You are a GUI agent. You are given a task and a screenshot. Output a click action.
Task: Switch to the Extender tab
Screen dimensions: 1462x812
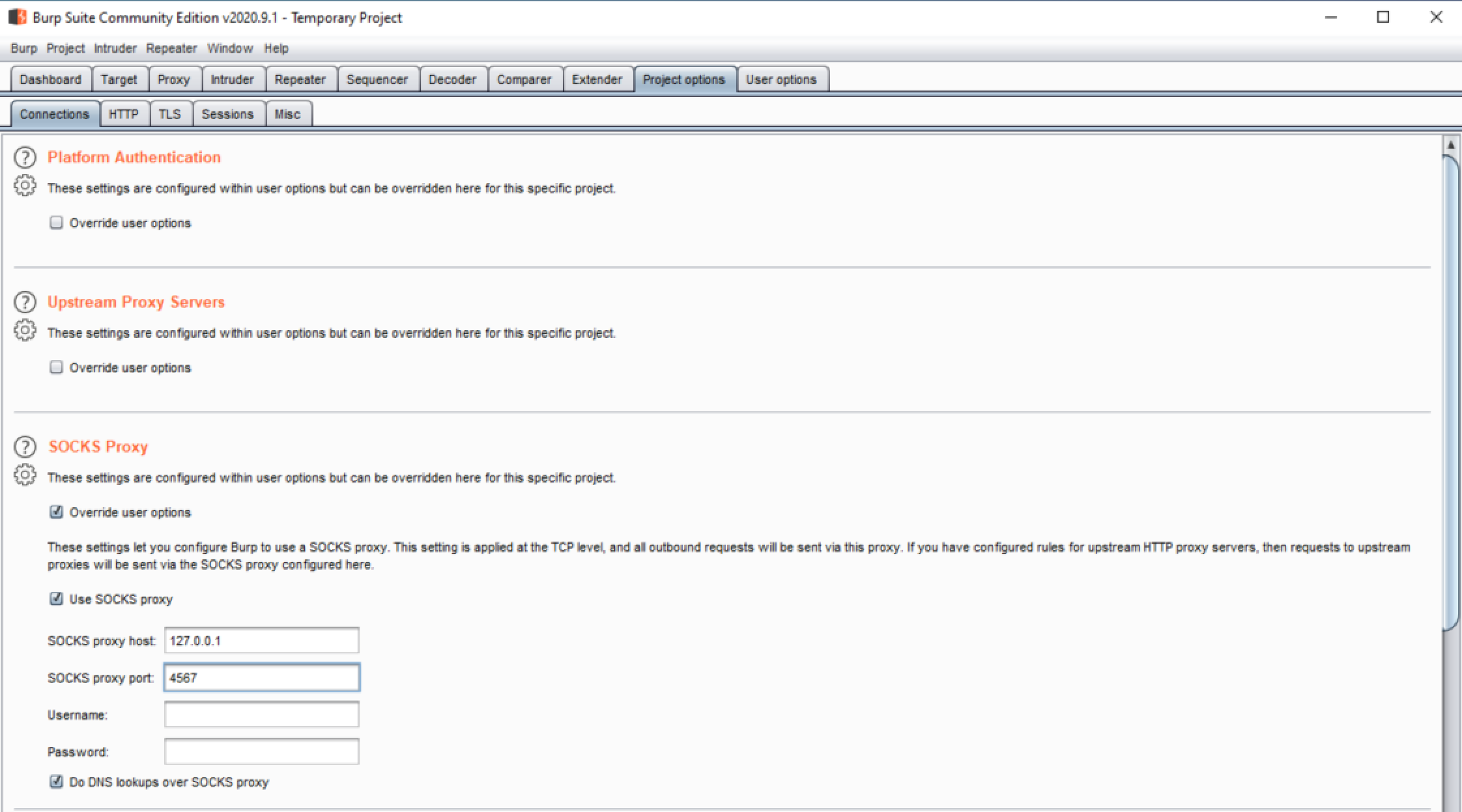pos(597,79)
